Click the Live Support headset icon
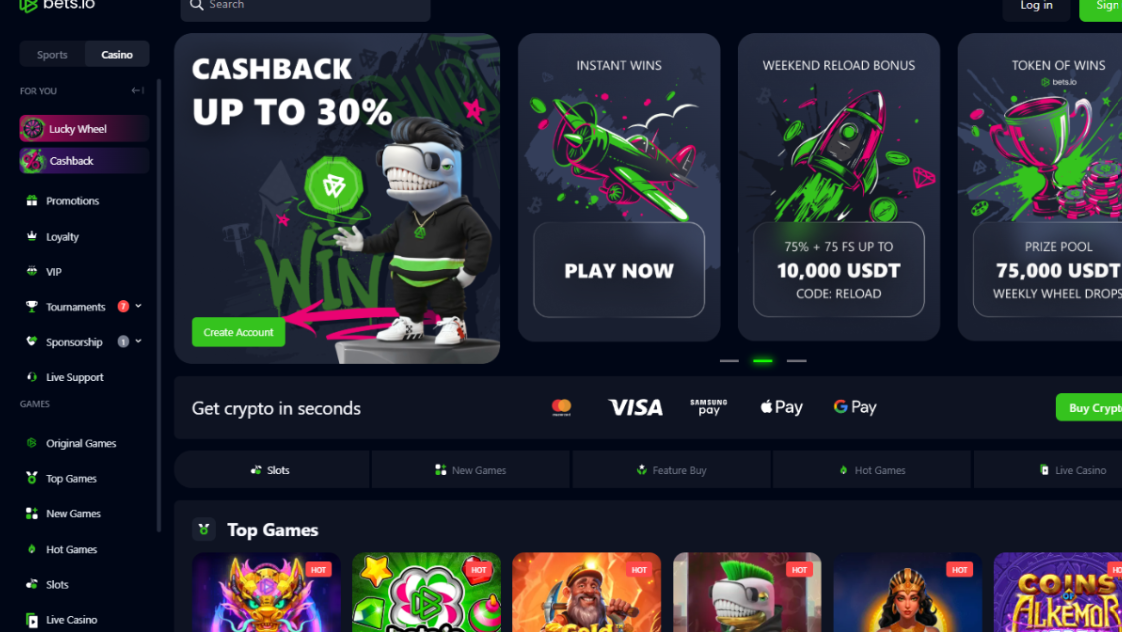Image resolution: width=1122 pixels, height=632 pixels. 31,376
